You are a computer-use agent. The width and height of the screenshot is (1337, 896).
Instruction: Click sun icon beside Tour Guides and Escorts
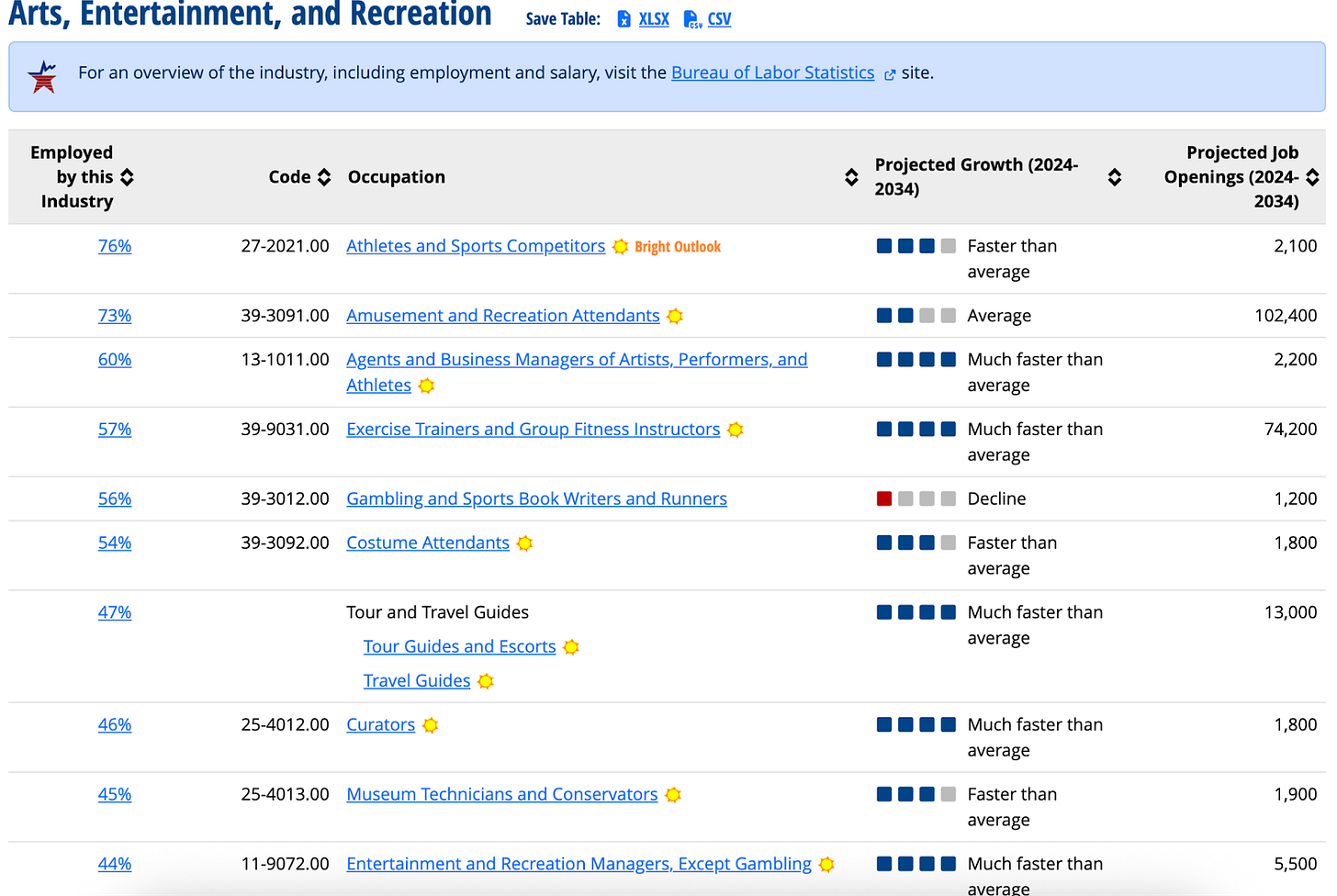[x=571, y=647]
